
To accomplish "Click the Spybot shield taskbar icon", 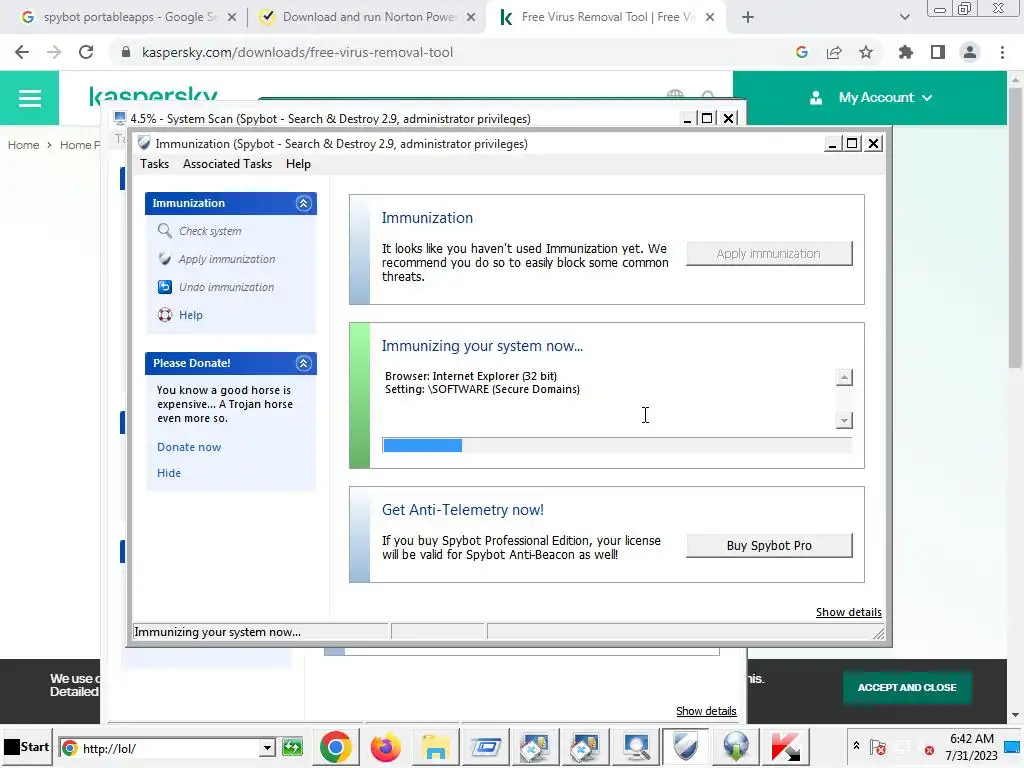I will pyautogui.click(x=686, y=746).
